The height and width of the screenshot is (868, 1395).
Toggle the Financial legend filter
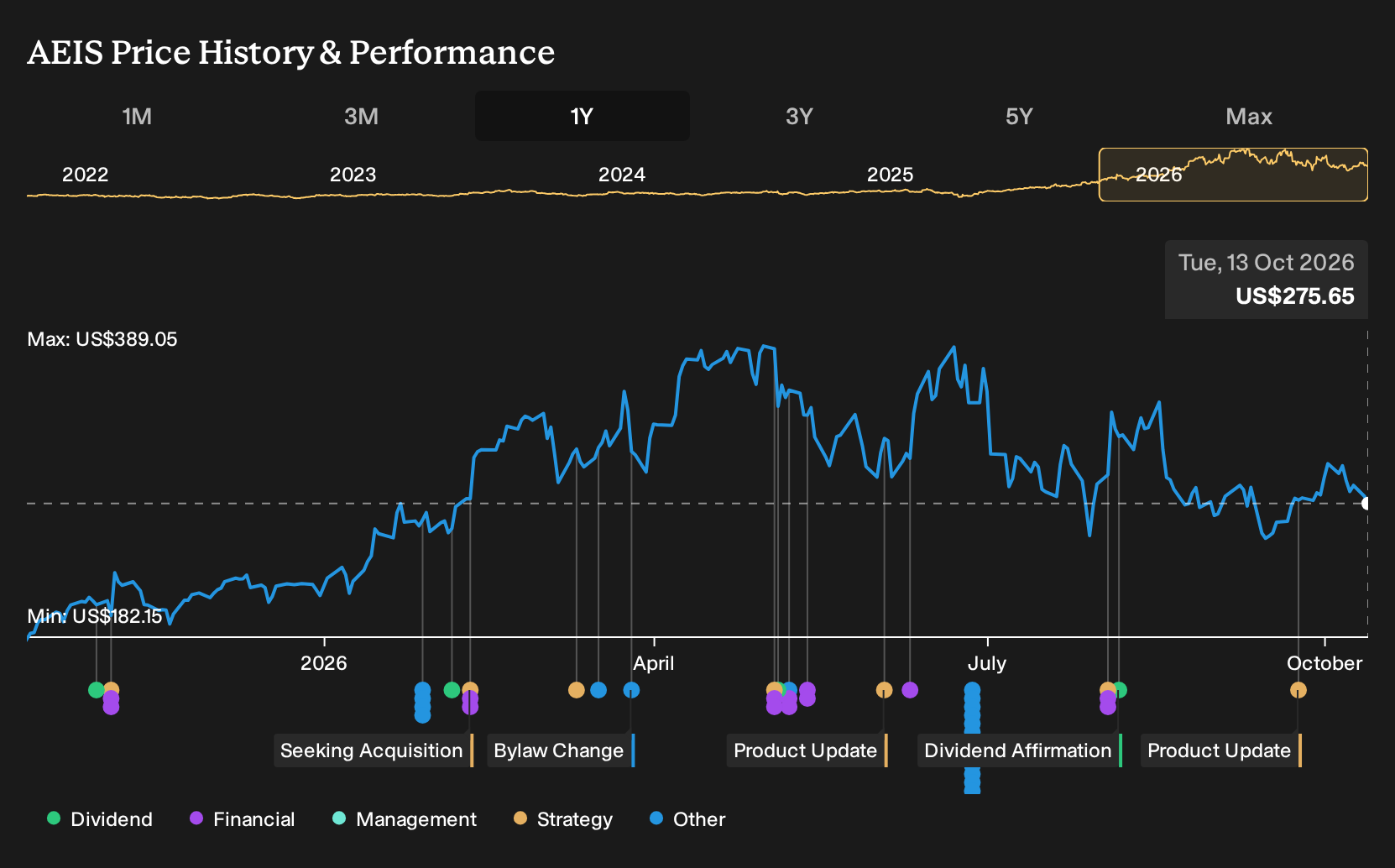[242, 818]
